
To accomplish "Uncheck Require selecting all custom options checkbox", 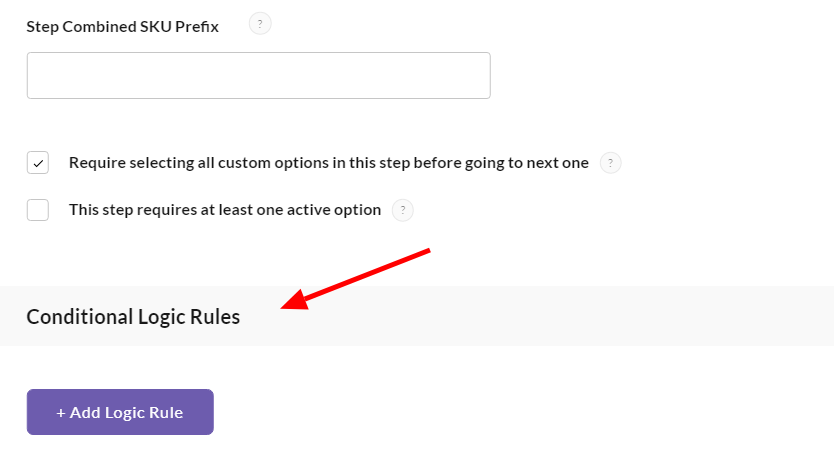I will 38,163.
